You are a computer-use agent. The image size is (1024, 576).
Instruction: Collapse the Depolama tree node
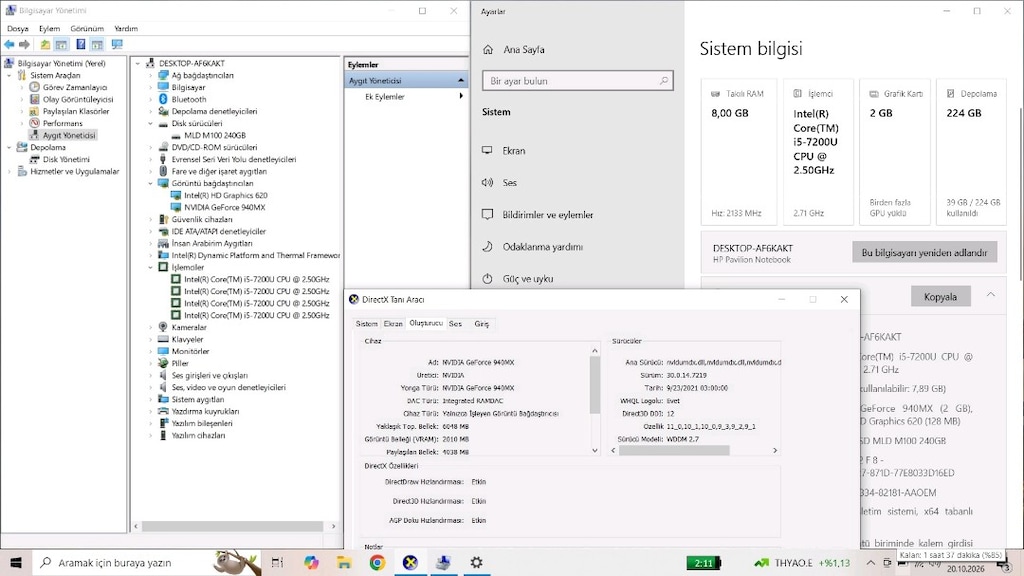[x=9, y=148]
